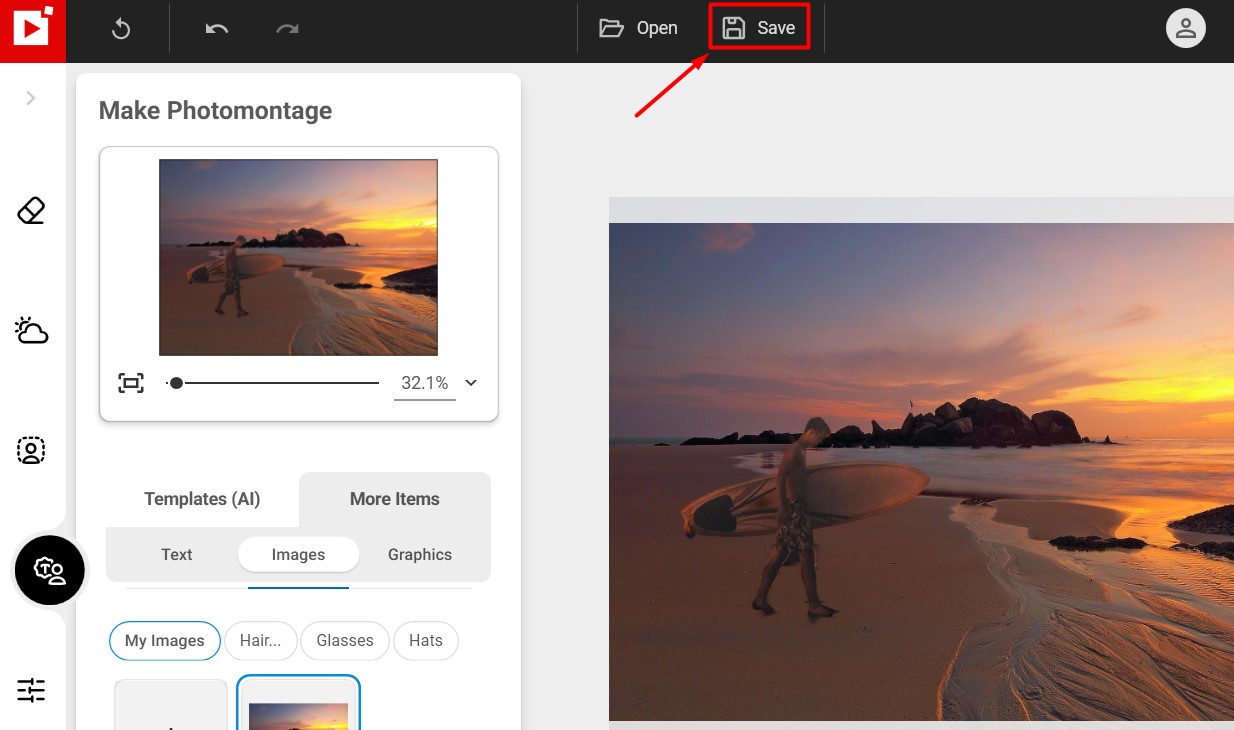Switch to More Items tab

[395, 499]
